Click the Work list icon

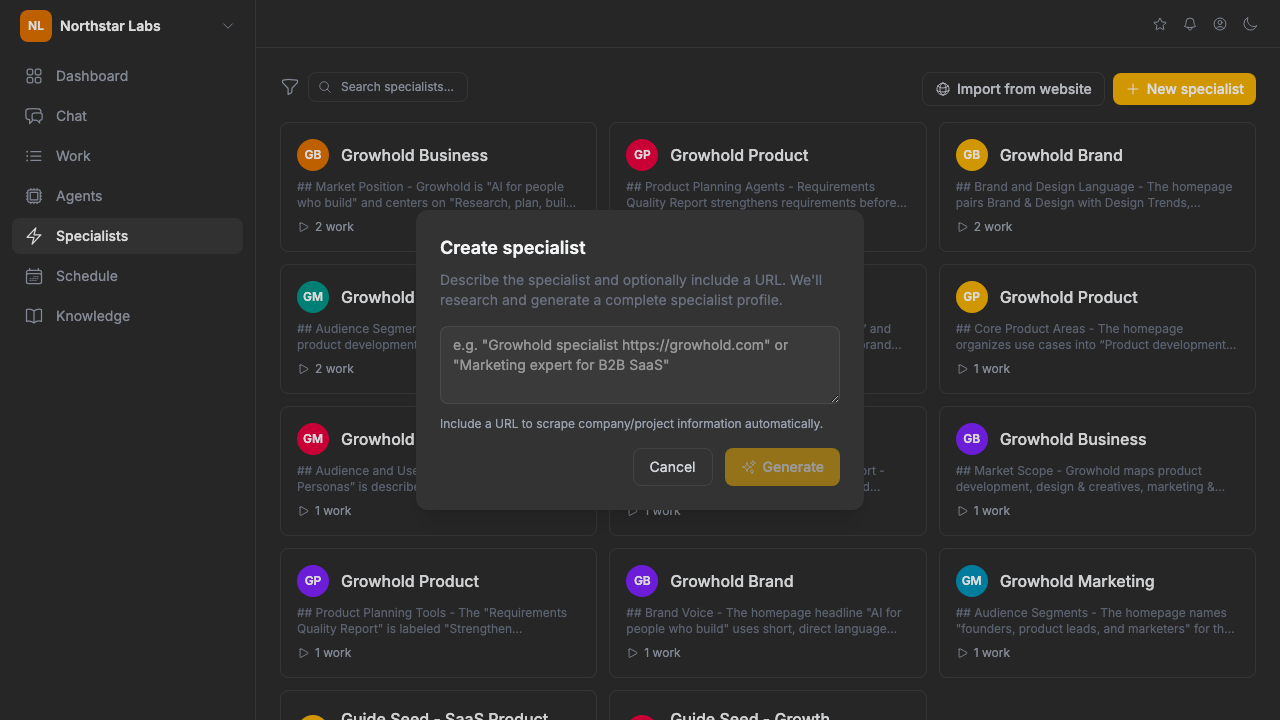34,156
